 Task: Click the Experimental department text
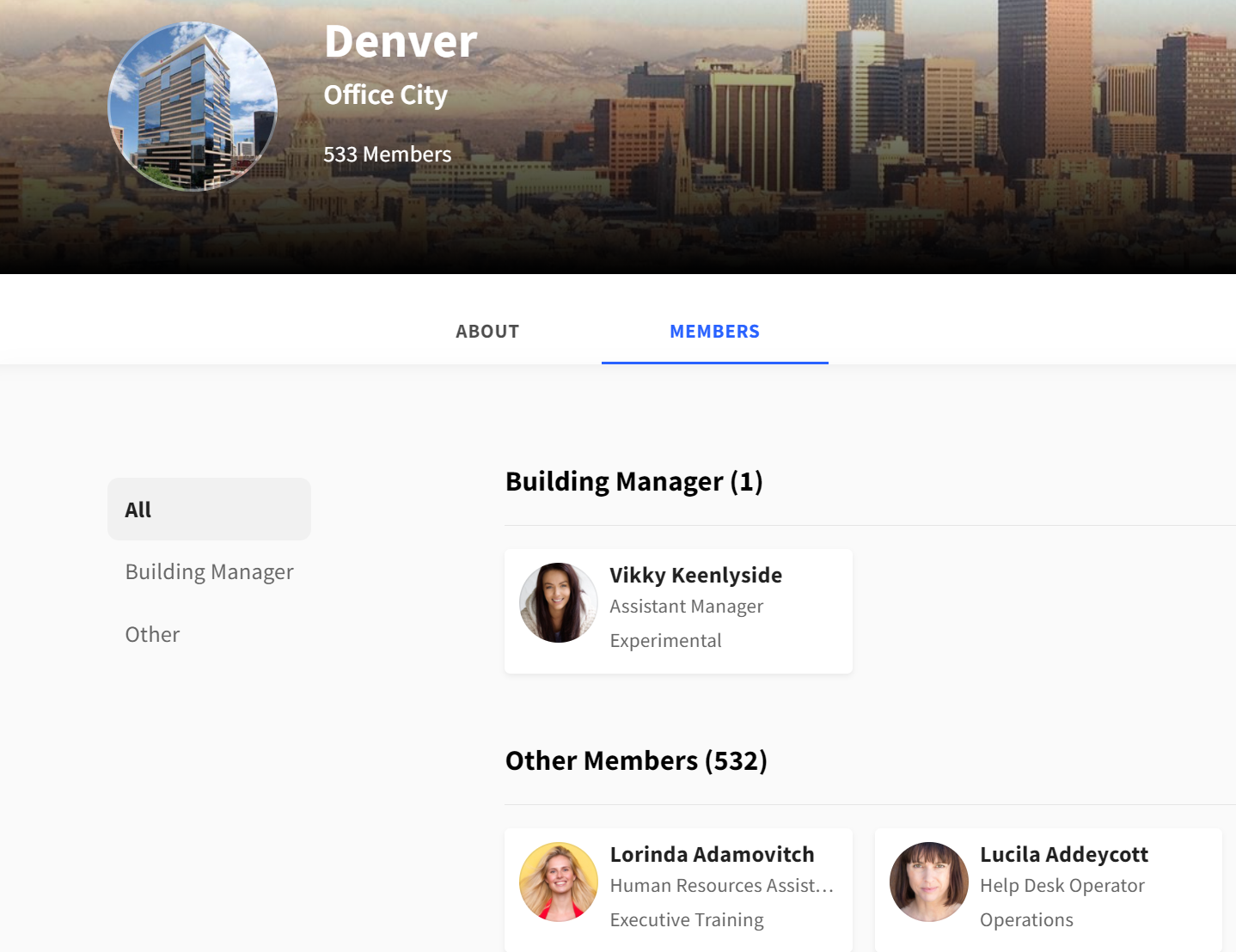665,641
